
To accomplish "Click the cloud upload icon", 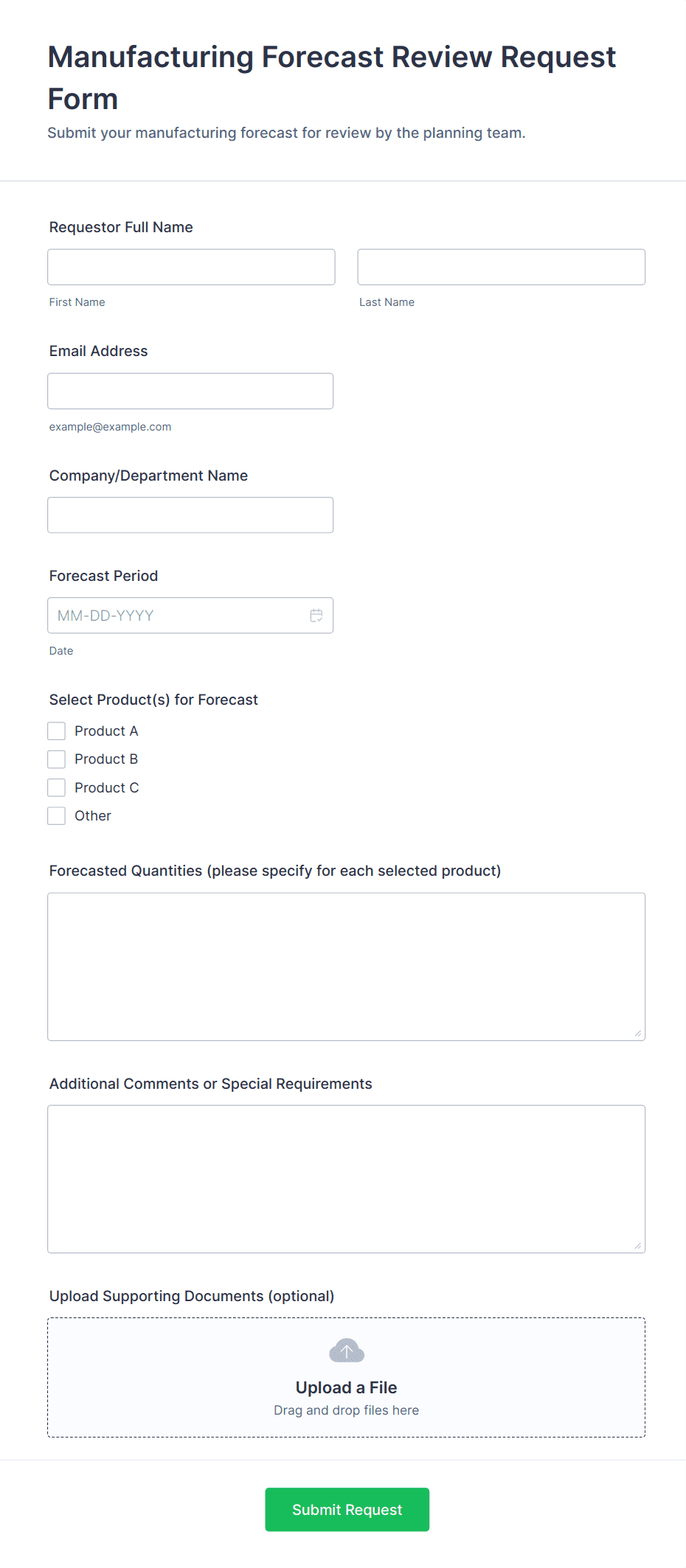I will click(347, 1351).
